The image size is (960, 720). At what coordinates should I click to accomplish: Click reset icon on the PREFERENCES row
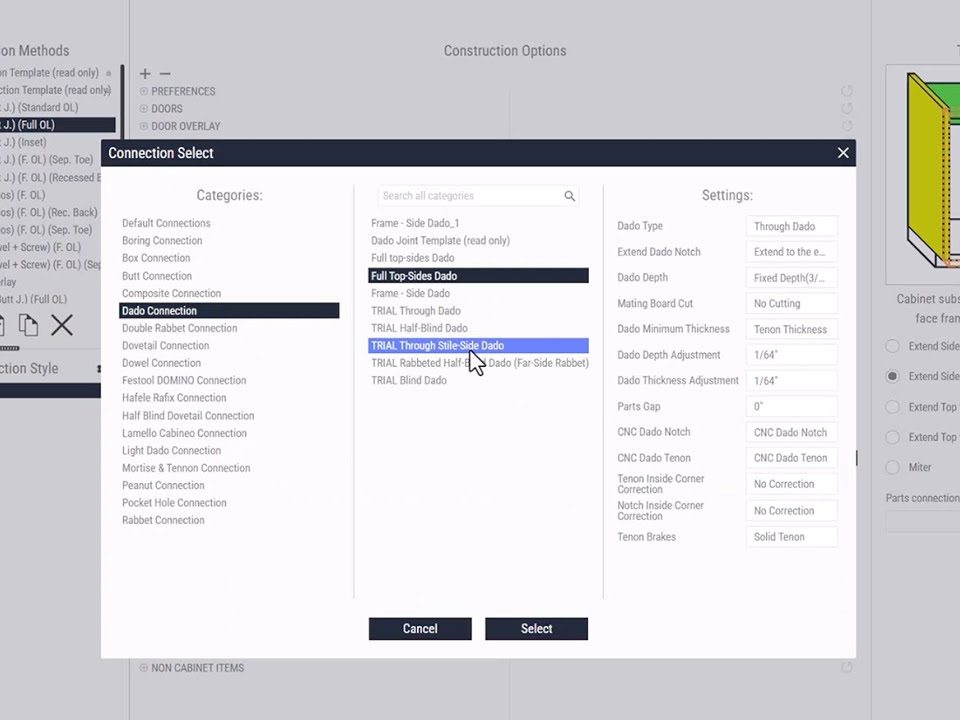(847, 91)
